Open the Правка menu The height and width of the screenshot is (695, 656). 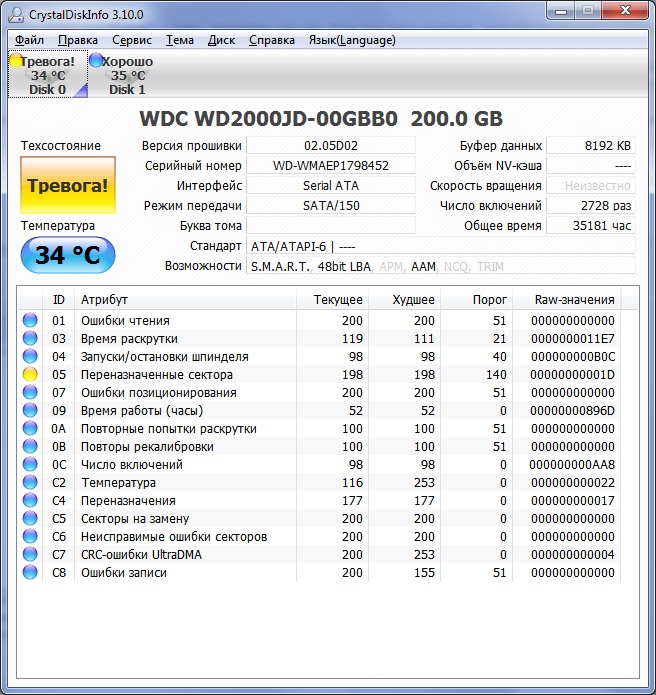pyautogui.click(x=78, y=40)
